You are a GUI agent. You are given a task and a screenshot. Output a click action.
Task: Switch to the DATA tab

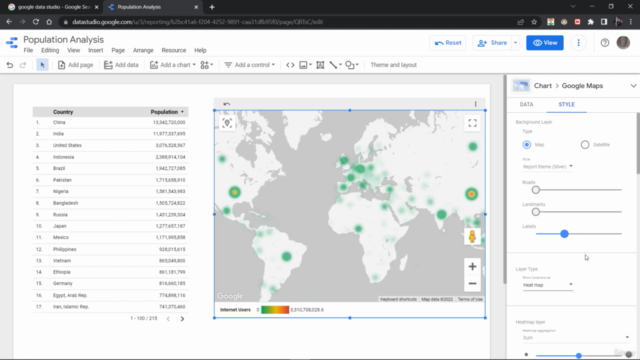(526, 104)
